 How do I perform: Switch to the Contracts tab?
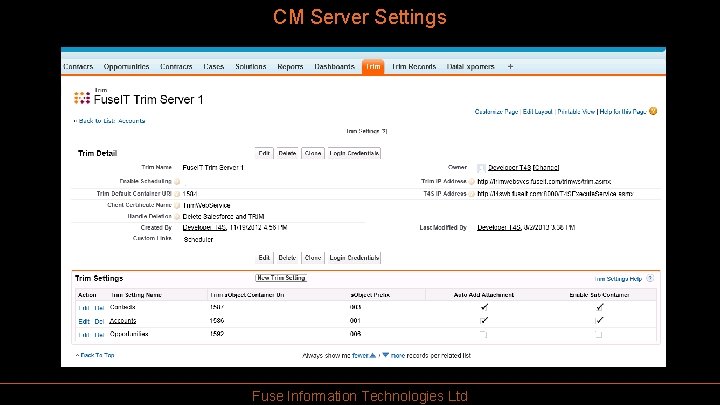click(x=176, y=67)
